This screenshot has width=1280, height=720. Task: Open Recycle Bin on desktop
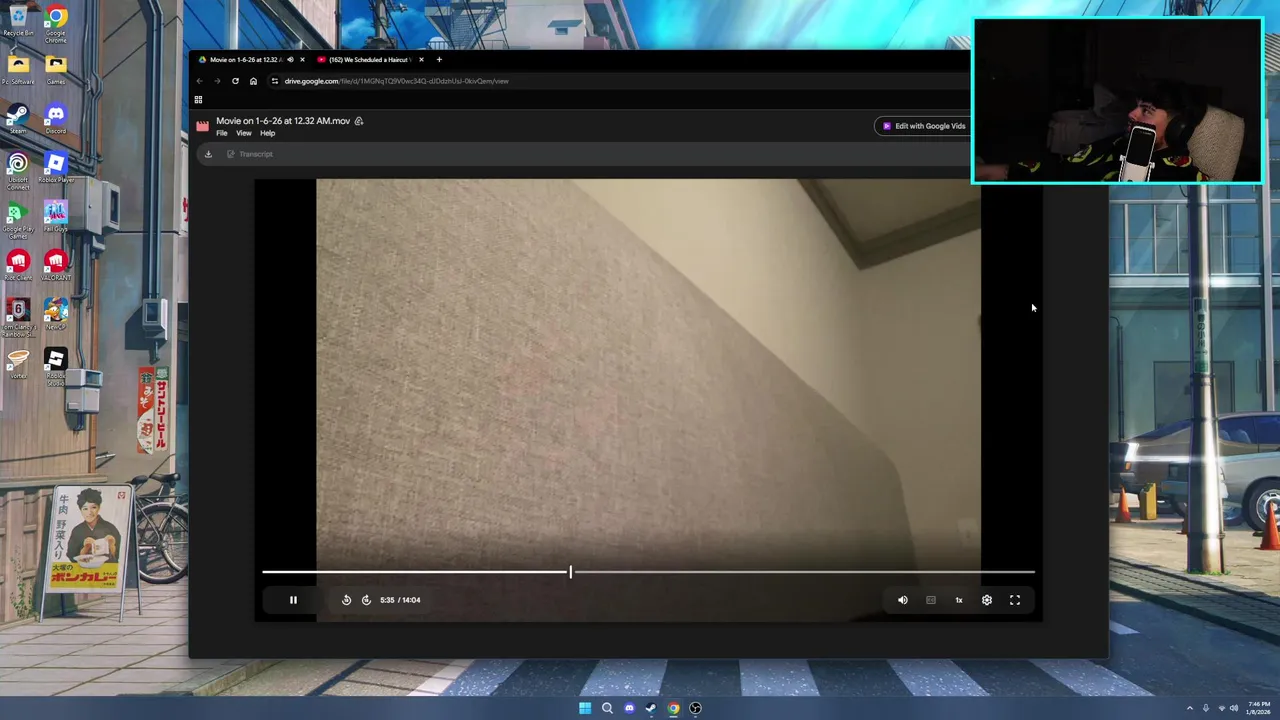pos(18,20)
